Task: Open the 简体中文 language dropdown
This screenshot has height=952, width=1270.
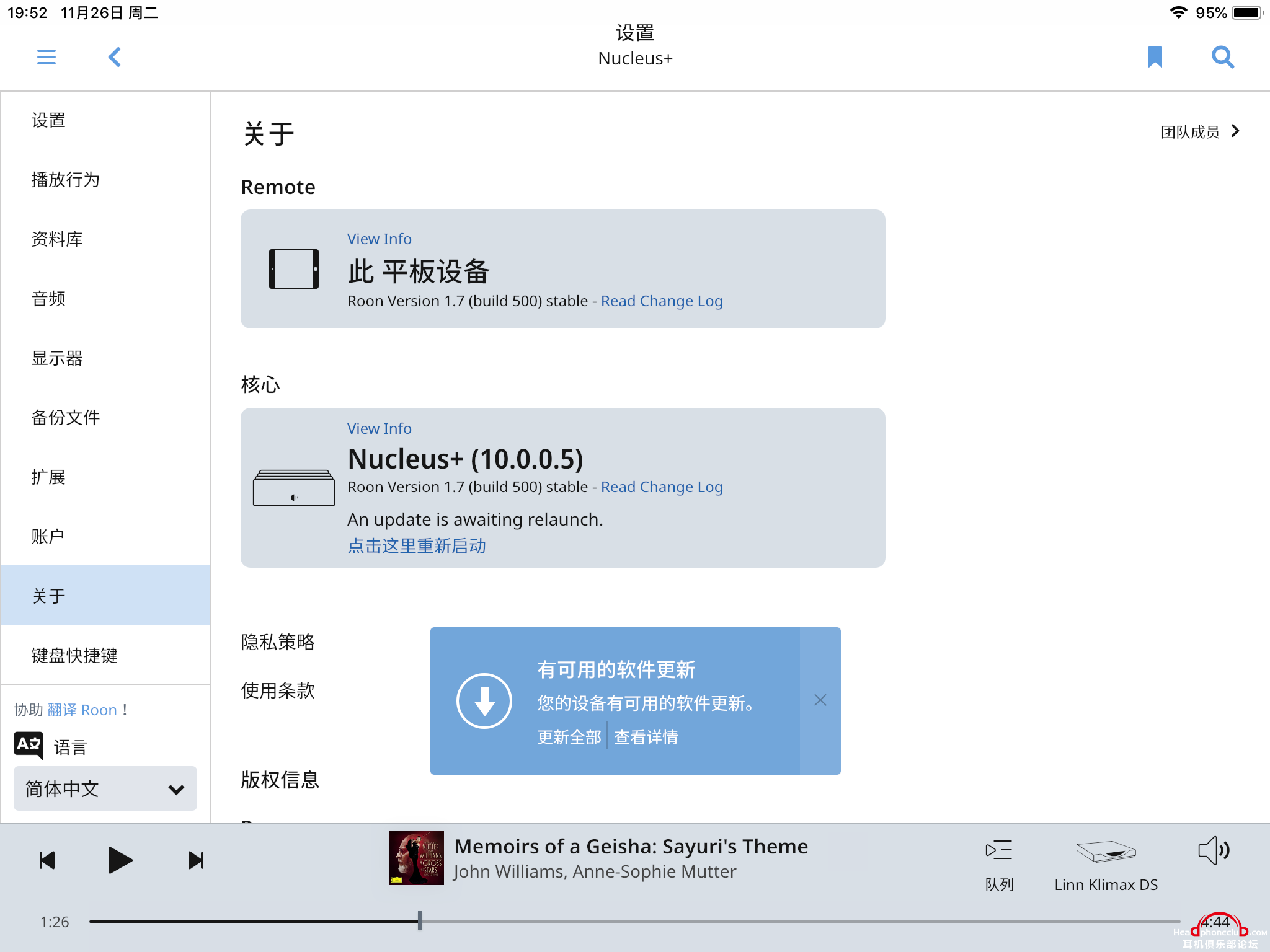Action: (x=105, y=788)
